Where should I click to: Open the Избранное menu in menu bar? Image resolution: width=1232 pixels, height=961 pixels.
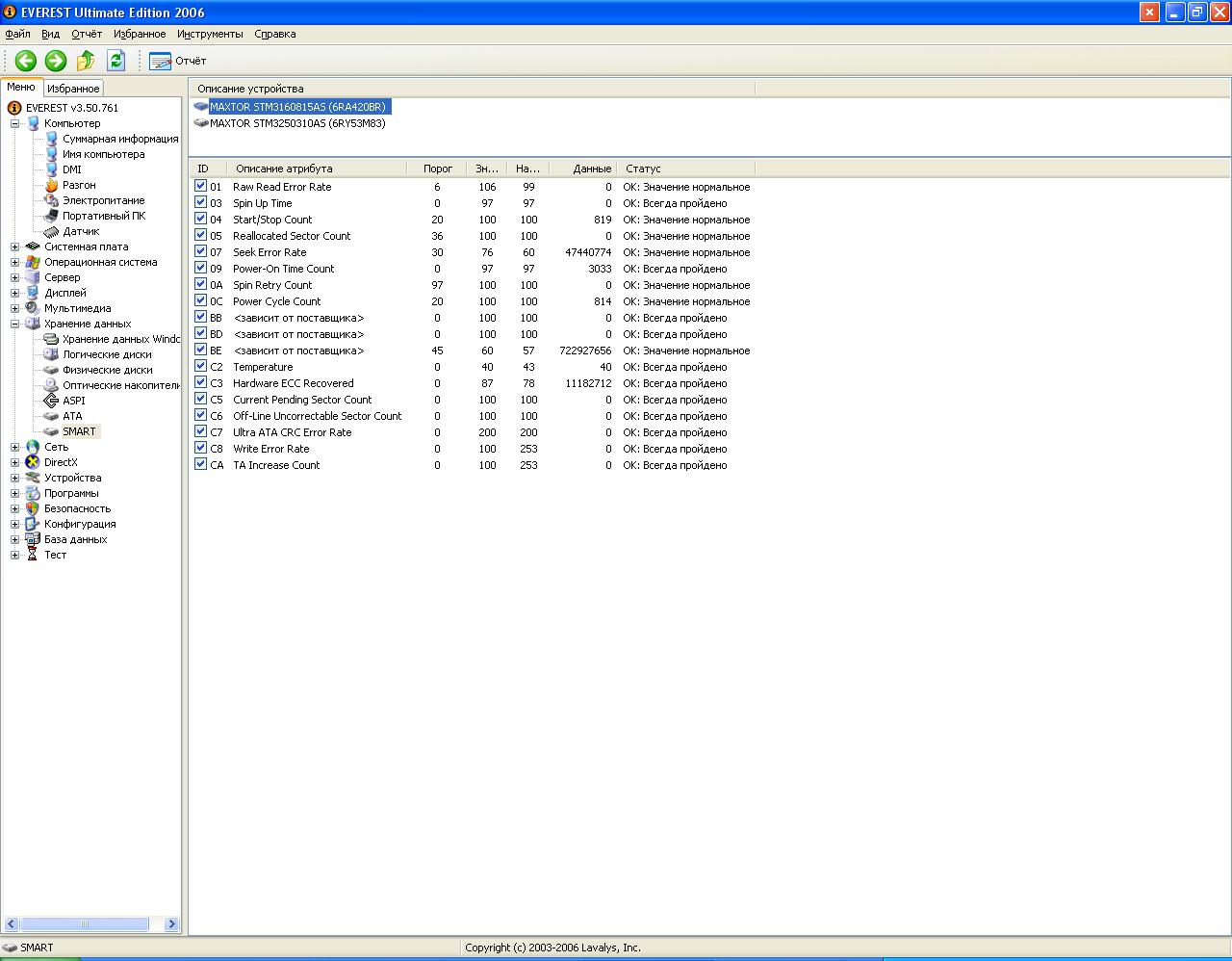140,34
